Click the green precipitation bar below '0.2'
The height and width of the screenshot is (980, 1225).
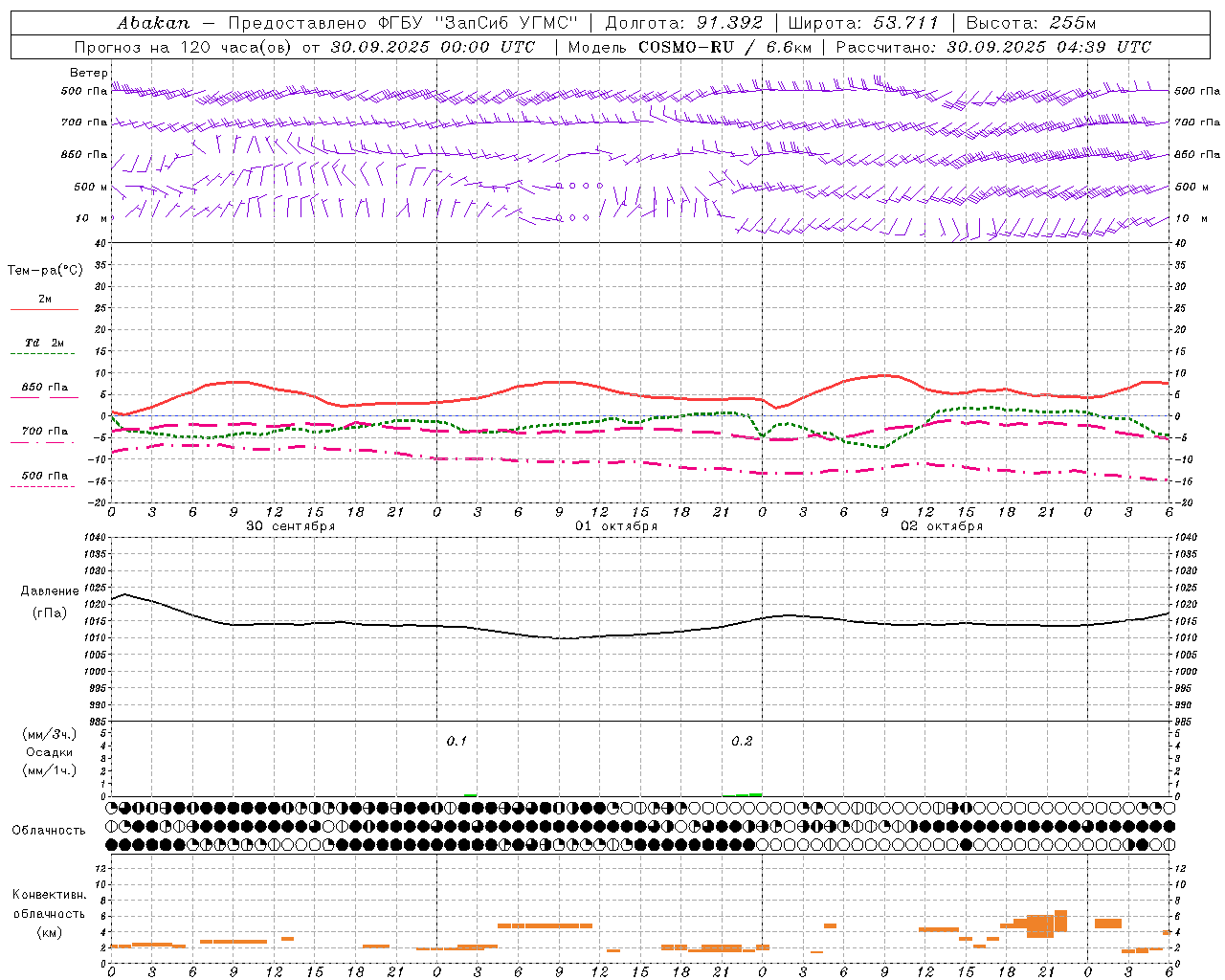click(743, 794)
